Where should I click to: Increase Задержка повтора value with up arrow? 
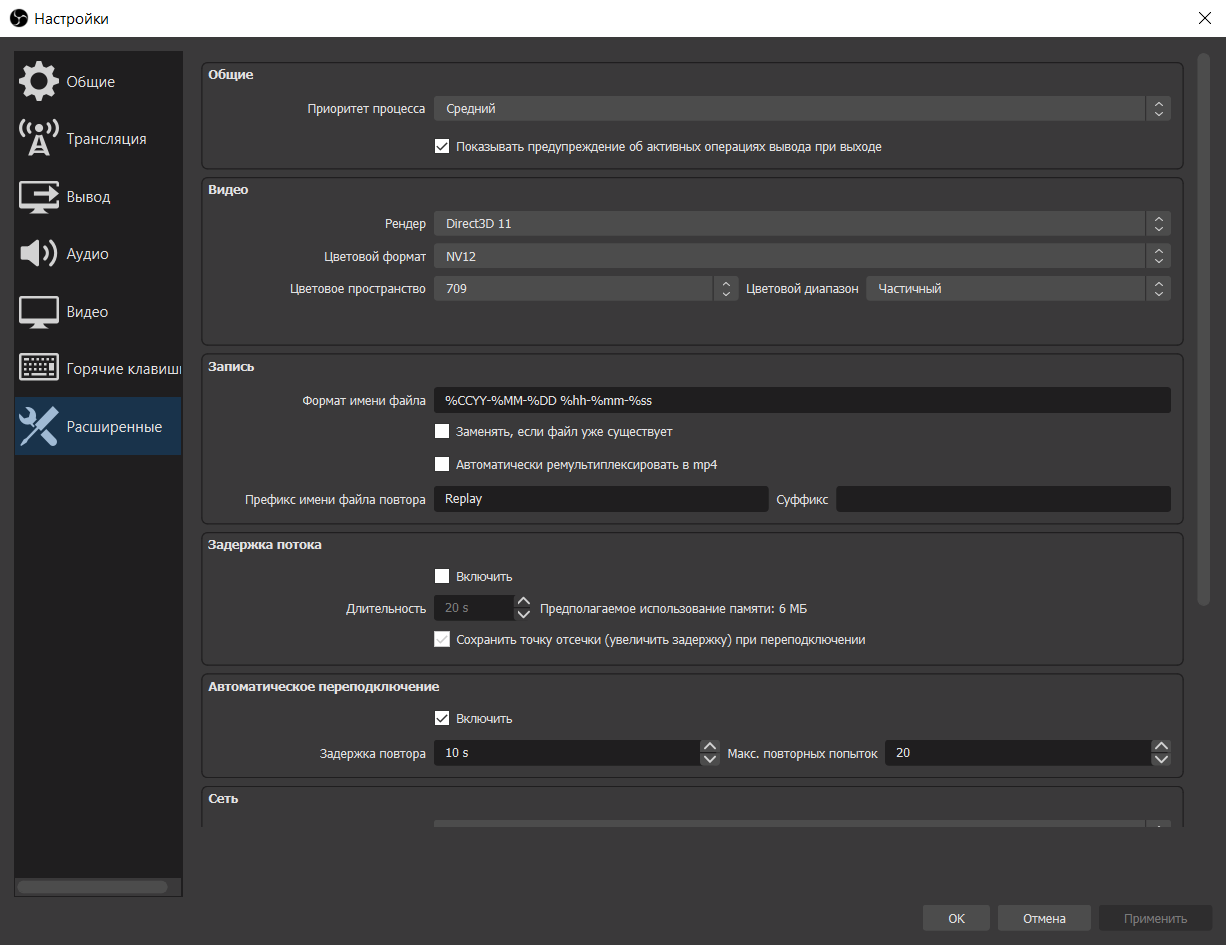[710, 746]
